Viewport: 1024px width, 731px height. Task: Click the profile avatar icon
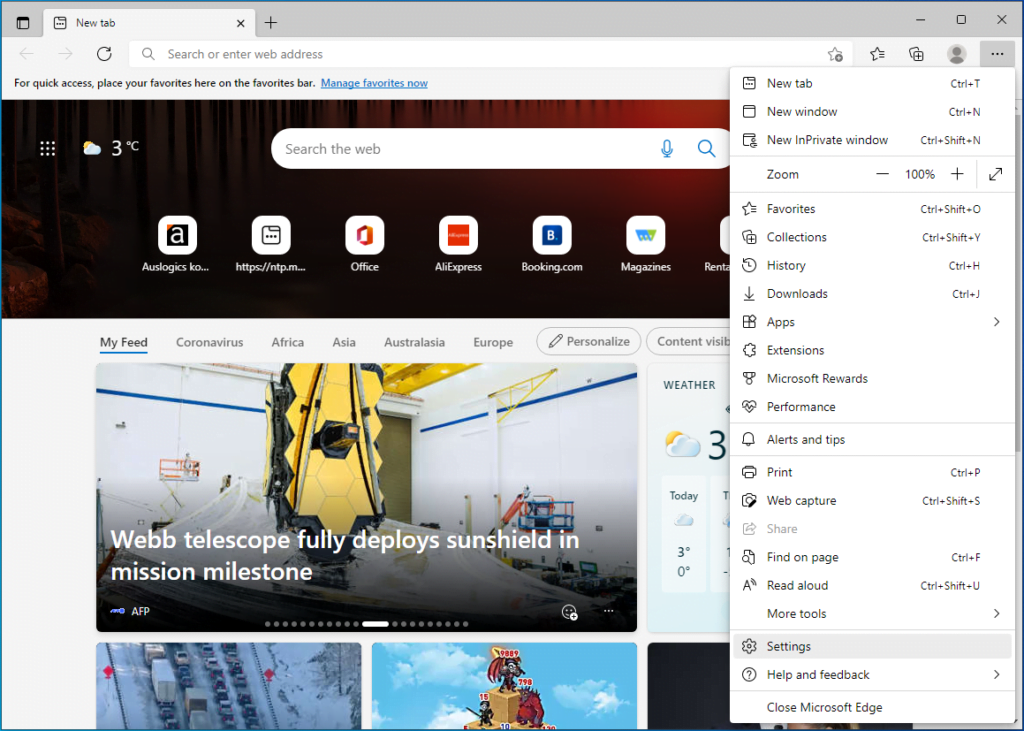click(x=956, y=54)
